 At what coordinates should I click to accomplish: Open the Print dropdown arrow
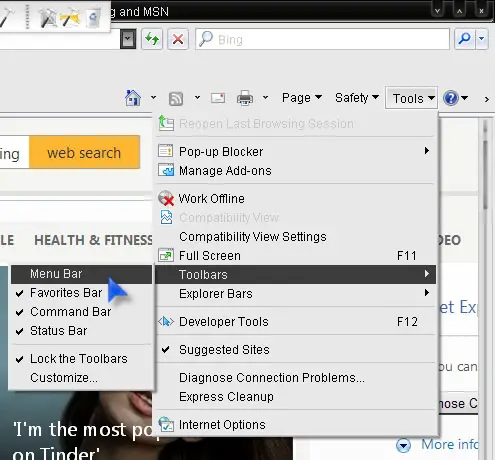(x=265, y=98)
